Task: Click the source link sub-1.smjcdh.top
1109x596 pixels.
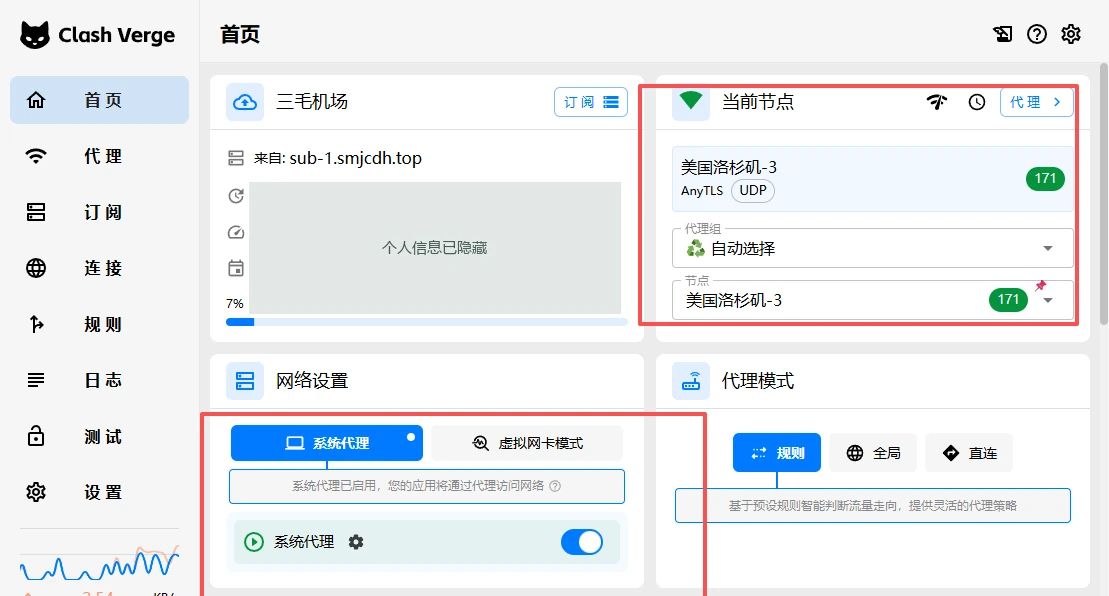Action: (355, 158)
